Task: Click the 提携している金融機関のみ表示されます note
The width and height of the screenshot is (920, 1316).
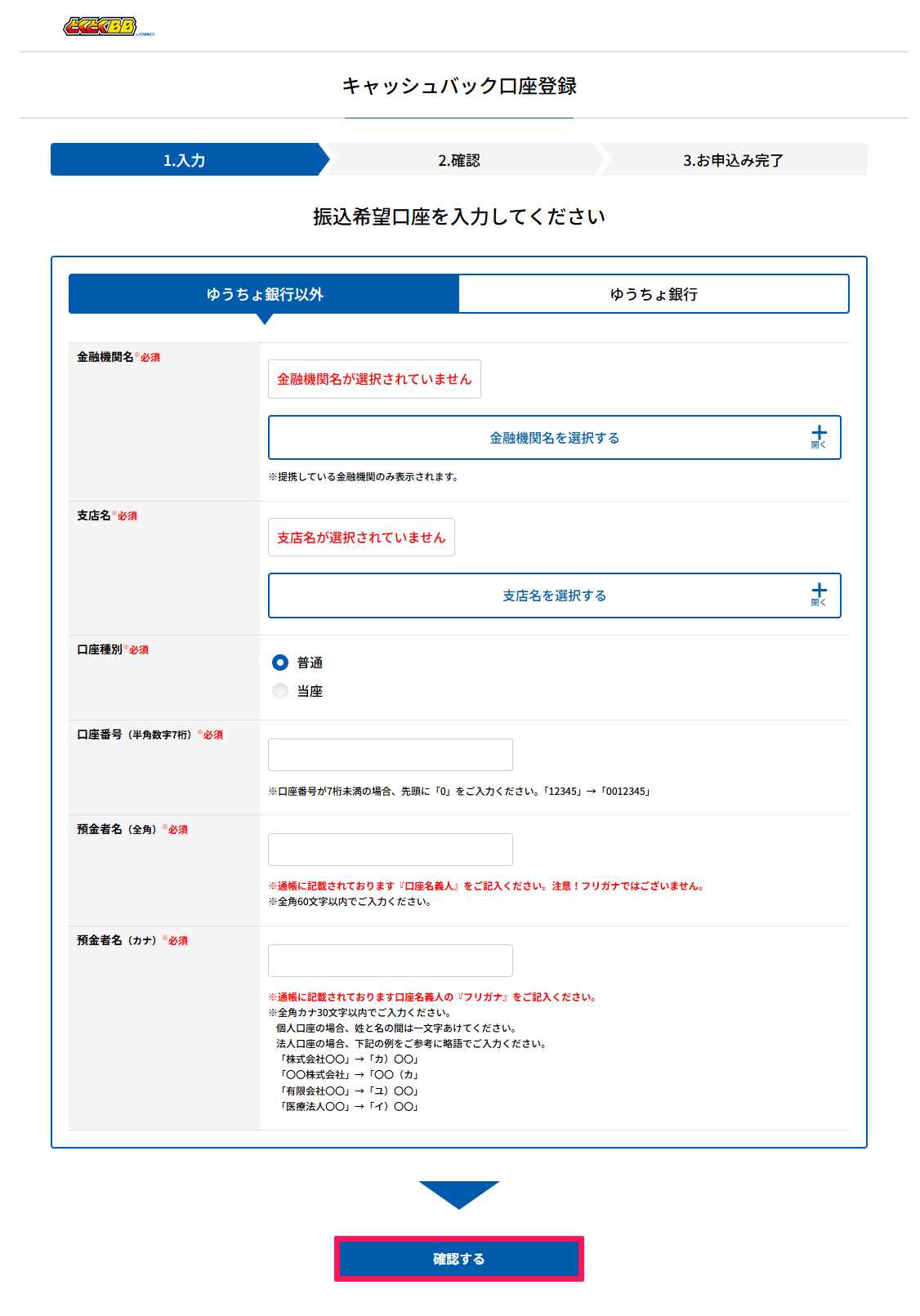Action: coord(364,476)
